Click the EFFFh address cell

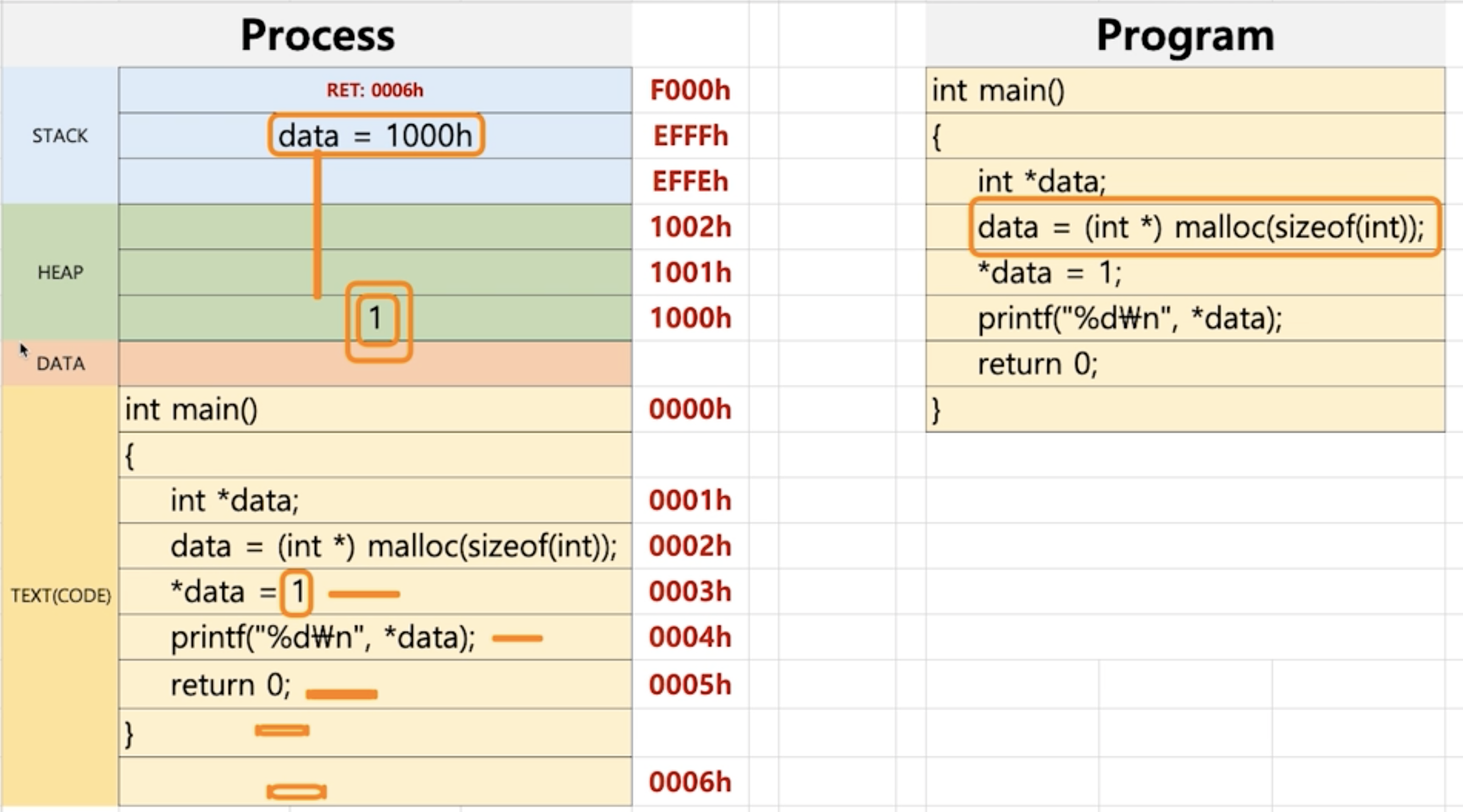690,136
